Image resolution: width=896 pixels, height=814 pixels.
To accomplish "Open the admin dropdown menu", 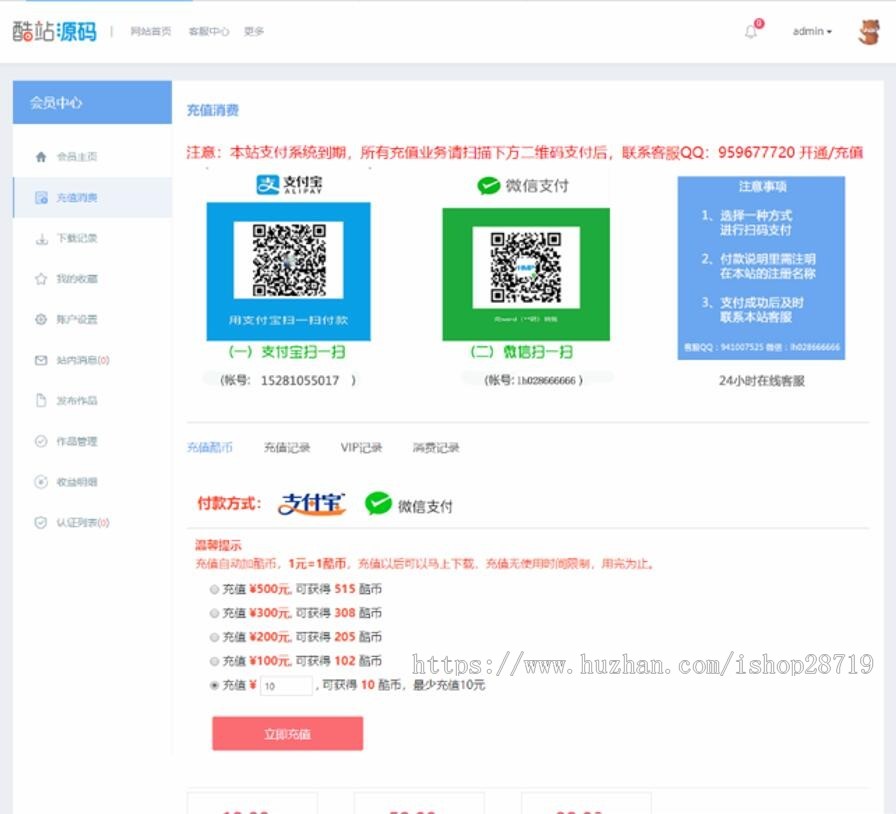I will [811, 31].
